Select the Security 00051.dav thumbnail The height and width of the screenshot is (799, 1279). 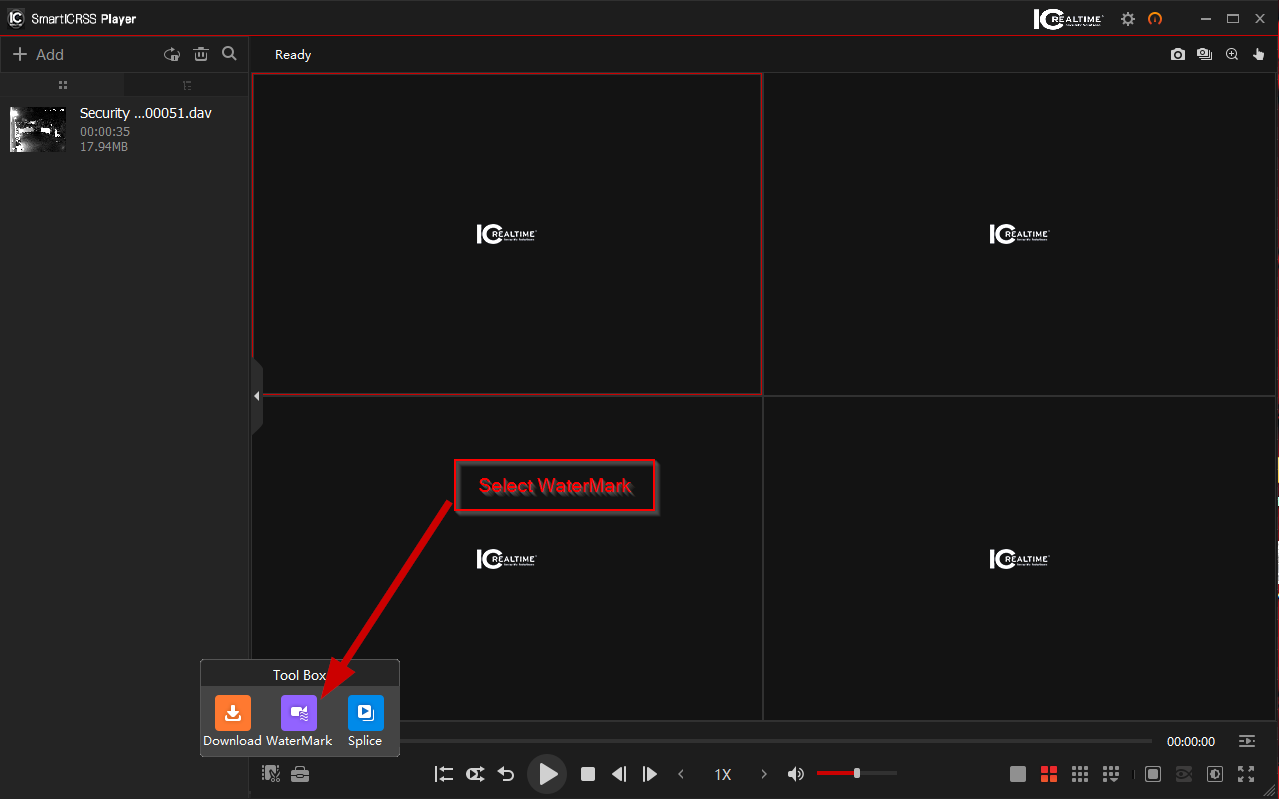37,129
